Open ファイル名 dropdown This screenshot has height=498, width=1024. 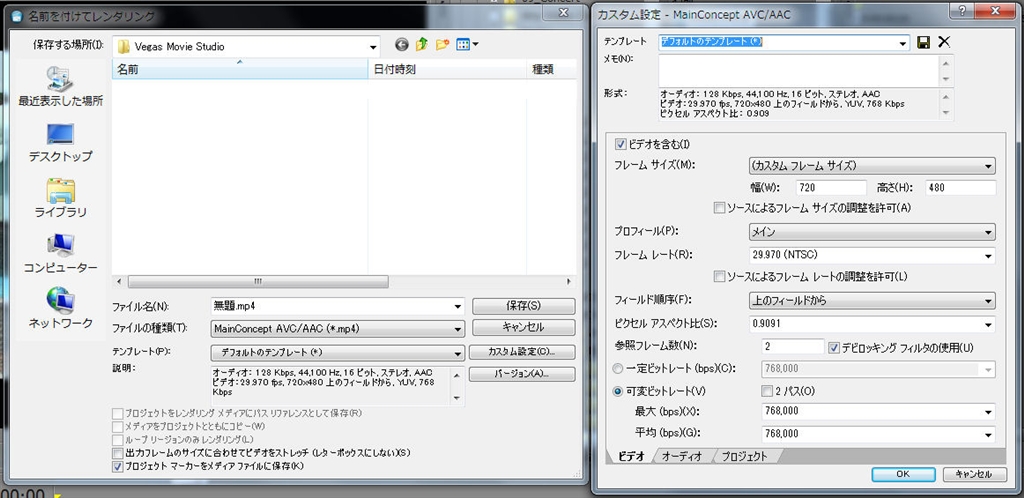pos(457,305)
